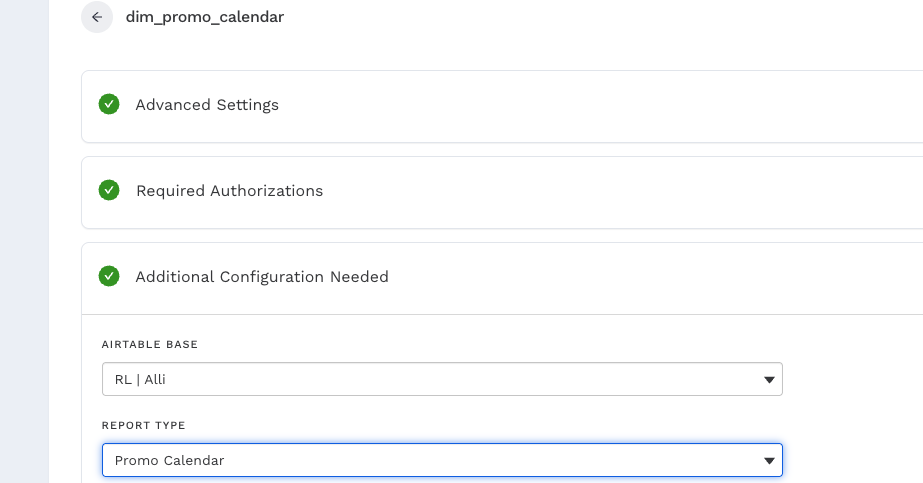This screenshot has height=483, width=923.
Task: Click the AIRTABLE BASE field label
Action: [x=150, y=344]
